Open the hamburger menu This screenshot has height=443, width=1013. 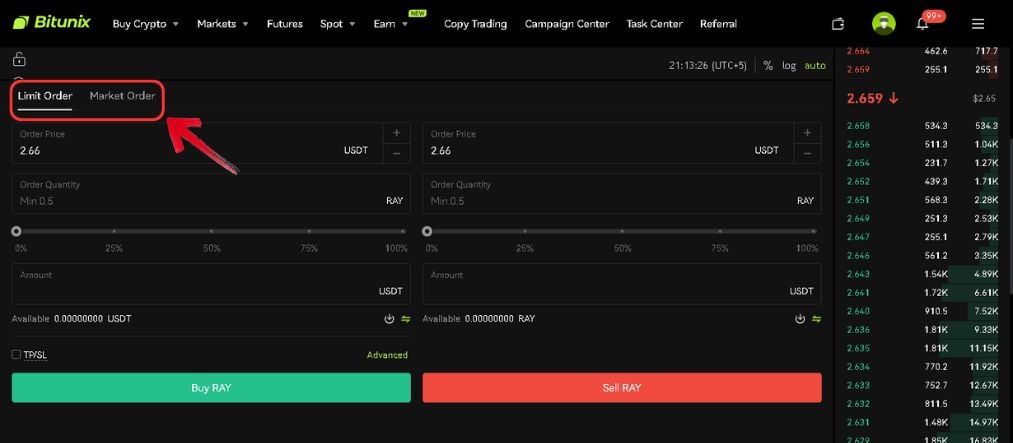tap(977, 24)
